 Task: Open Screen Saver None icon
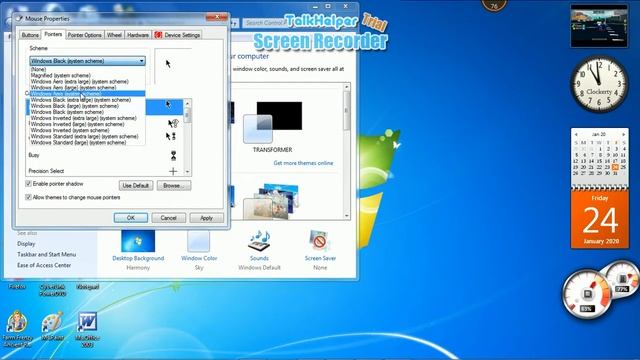[320, 241]
